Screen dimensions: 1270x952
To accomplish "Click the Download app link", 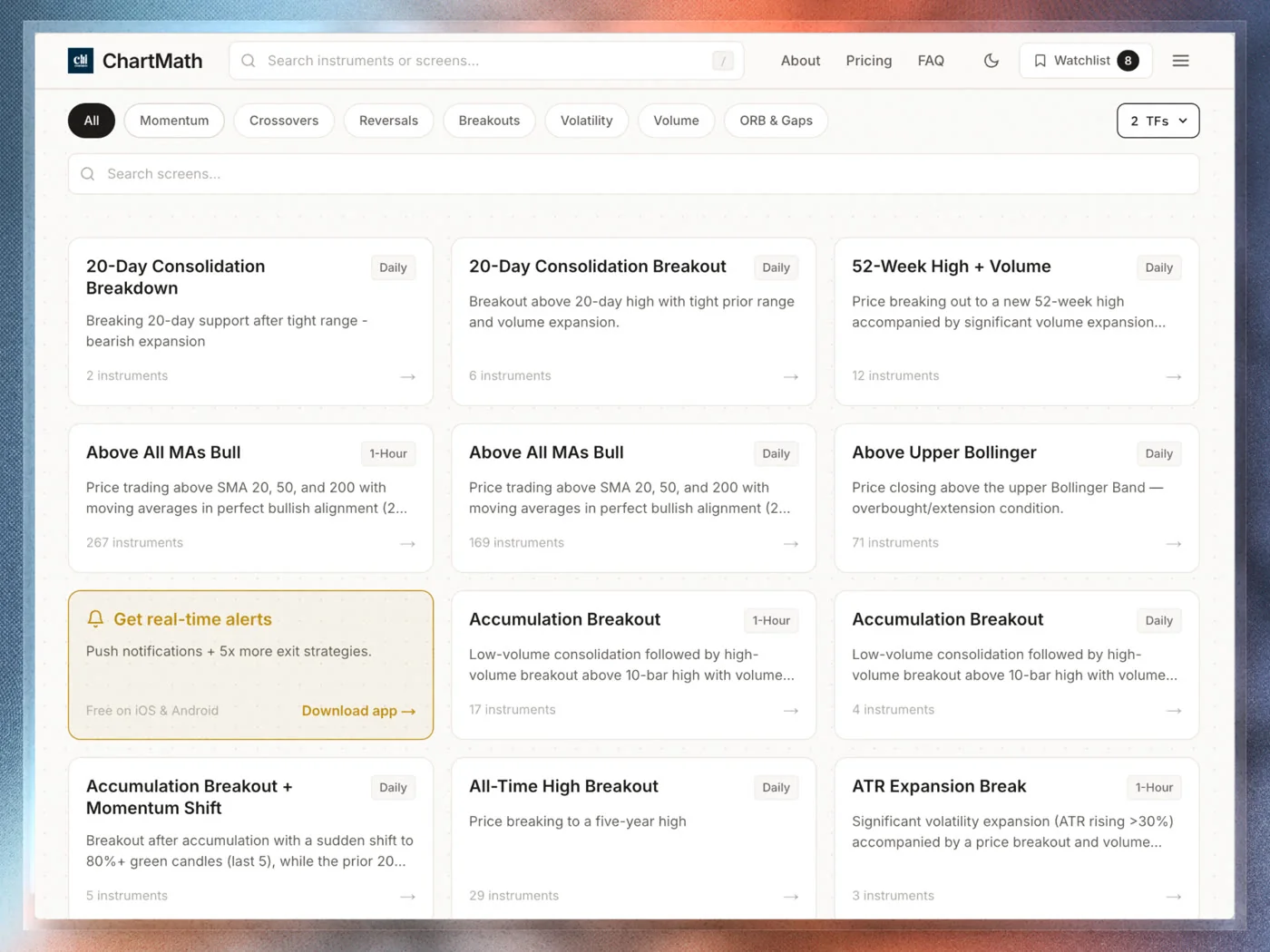I will coord(358,711).
